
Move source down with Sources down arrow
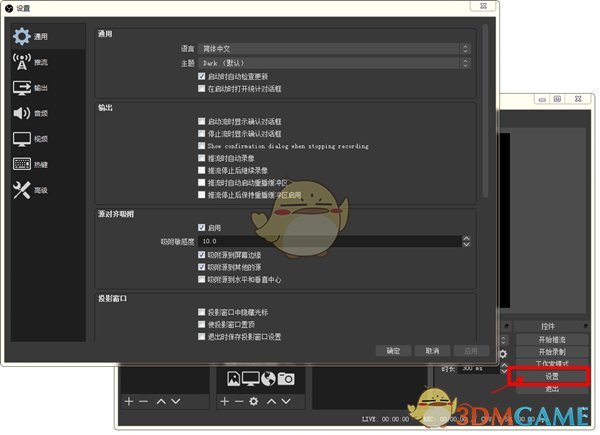click(286, 401)
